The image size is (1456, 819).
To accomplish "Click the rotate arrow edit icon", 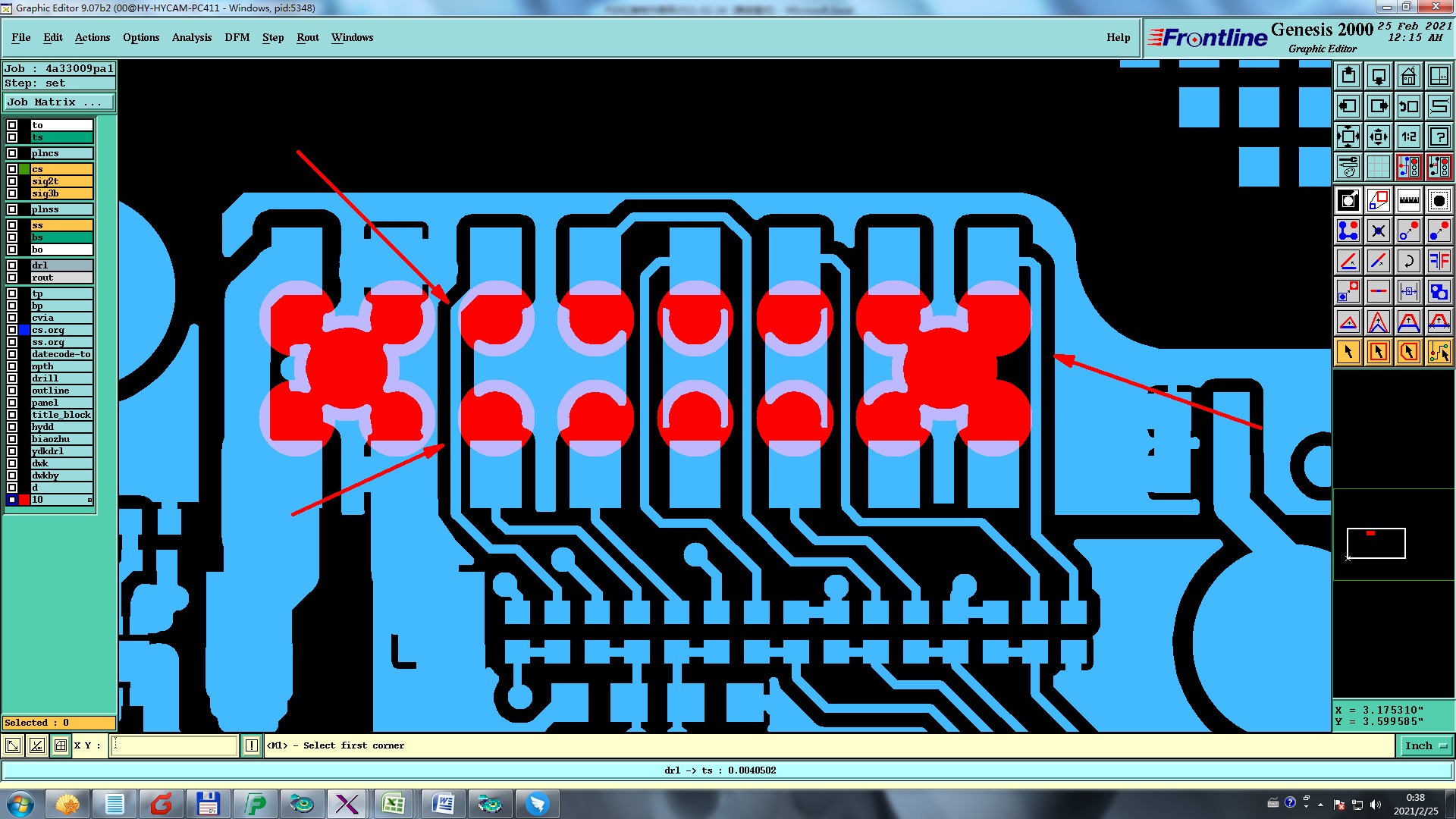I will point(1408,261).
